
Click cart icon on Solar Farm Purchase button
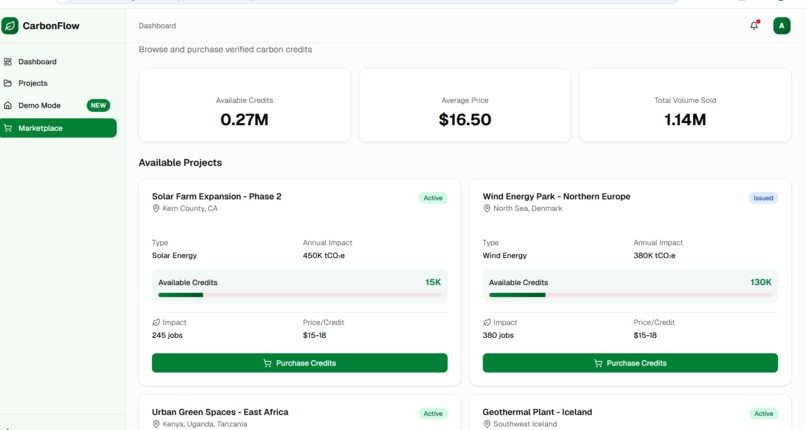tap(267, 363)
